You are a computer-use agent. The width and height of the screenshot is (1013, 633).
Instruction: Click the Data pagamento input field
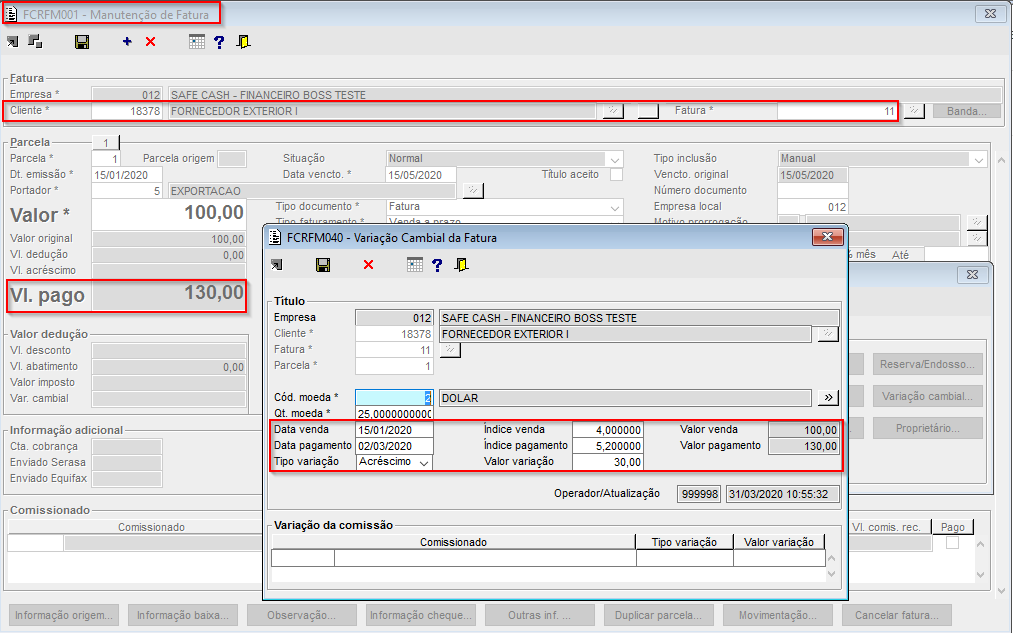[394, 446]
